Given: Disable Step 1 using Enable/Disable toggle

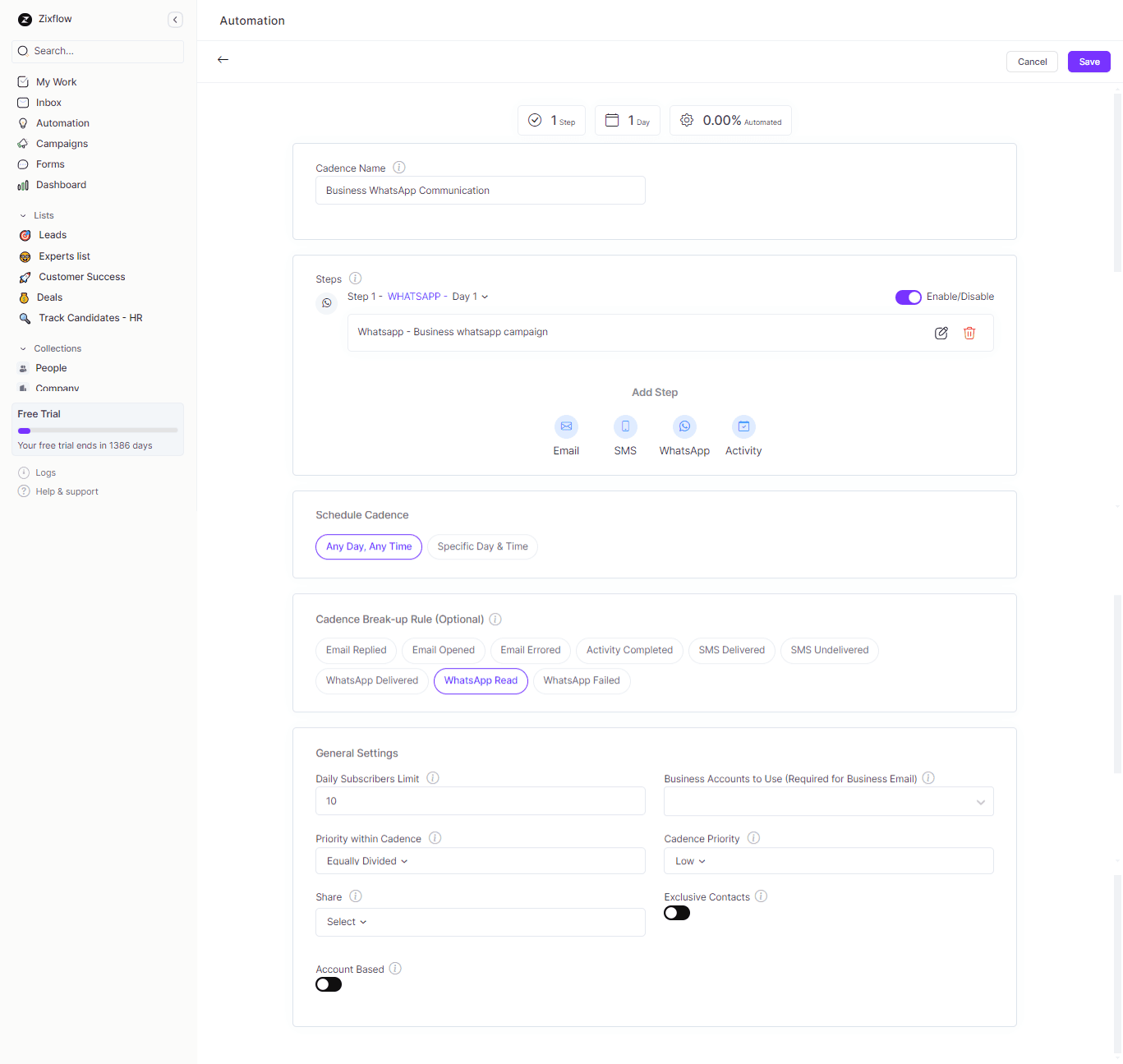Looking at the screenshot, I should (x=908, y=297).
